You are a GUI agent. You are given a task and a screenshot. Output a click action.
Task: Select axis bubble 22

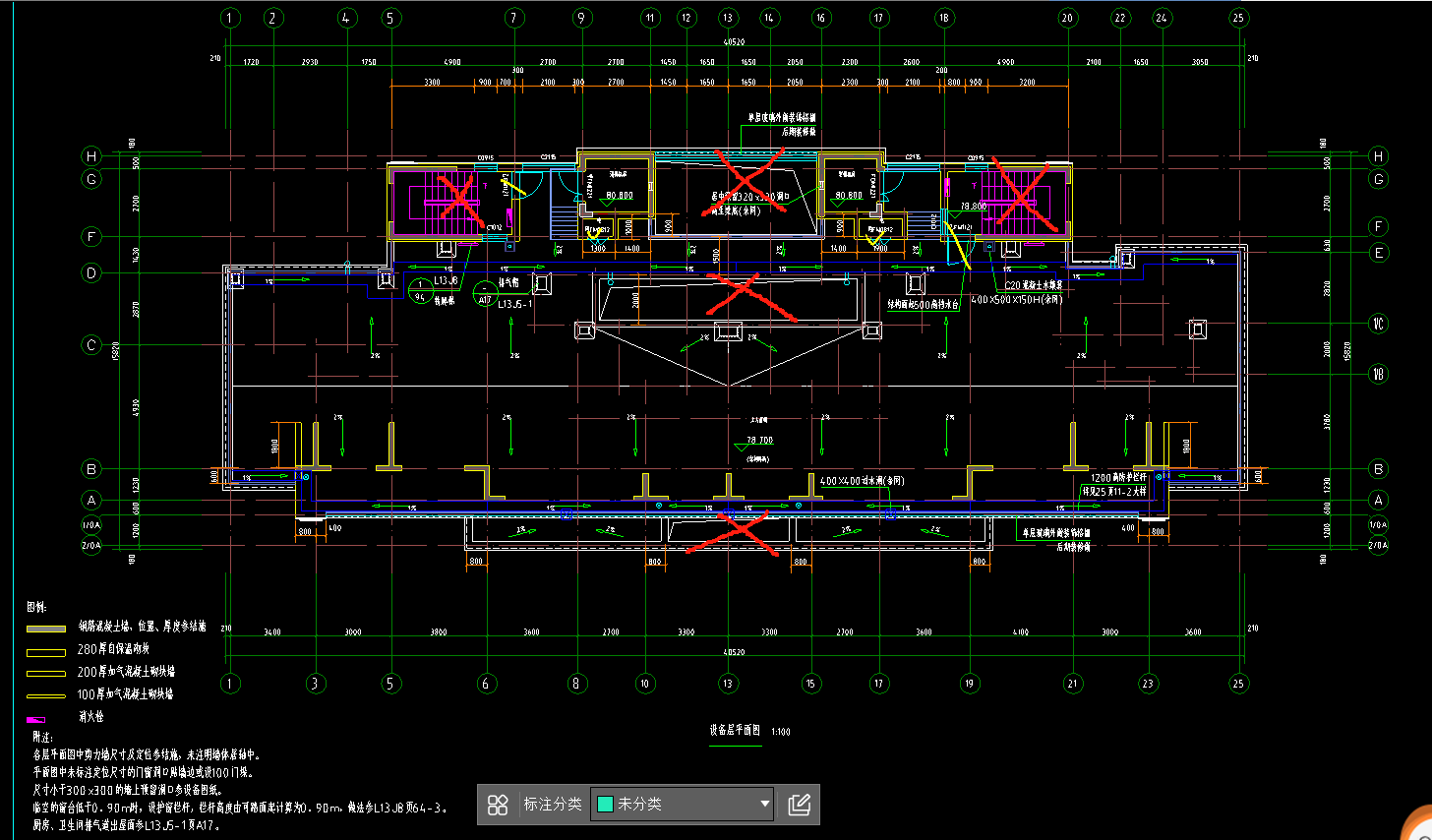tap(1120, 18)
